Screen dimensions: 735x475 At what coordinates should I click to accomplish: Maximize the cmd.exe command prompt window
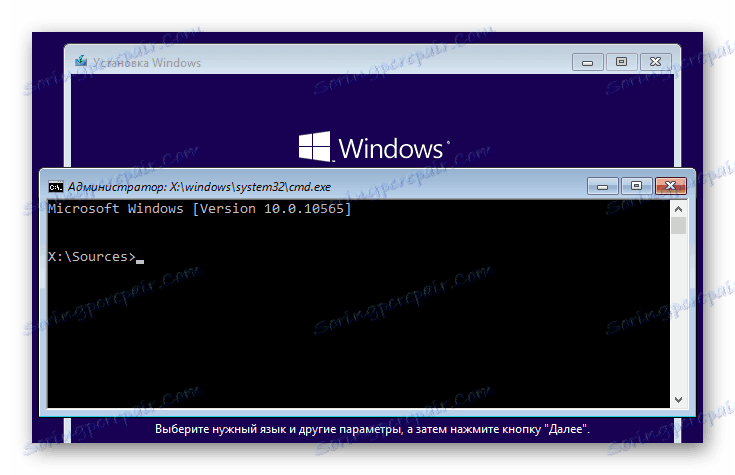pos(636,186)
